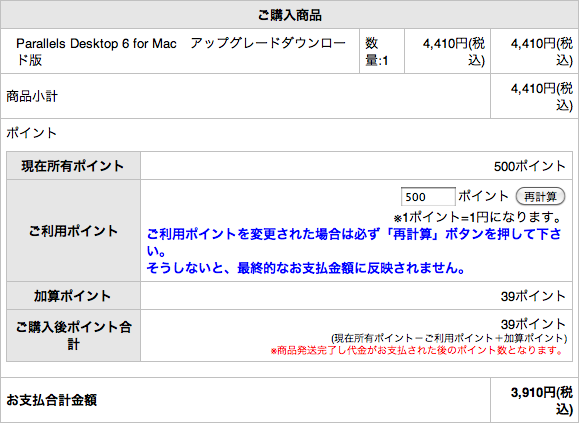This screenshot has height=423, width=579.
Task: Click the ポイント section heading
Action: [31, 133]
